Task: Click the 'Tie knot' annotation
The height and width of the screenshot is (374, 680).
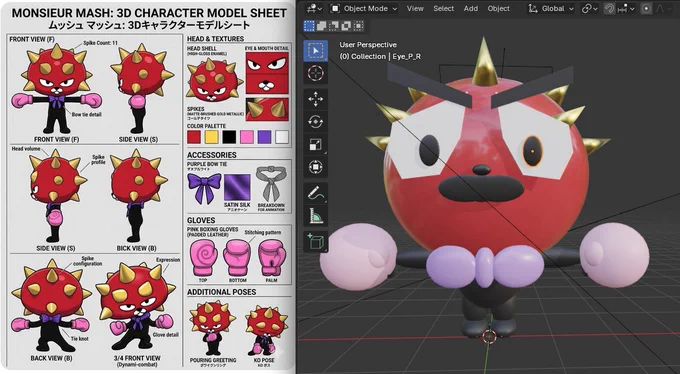Action: pyautogui.click(x=79, y=338)
